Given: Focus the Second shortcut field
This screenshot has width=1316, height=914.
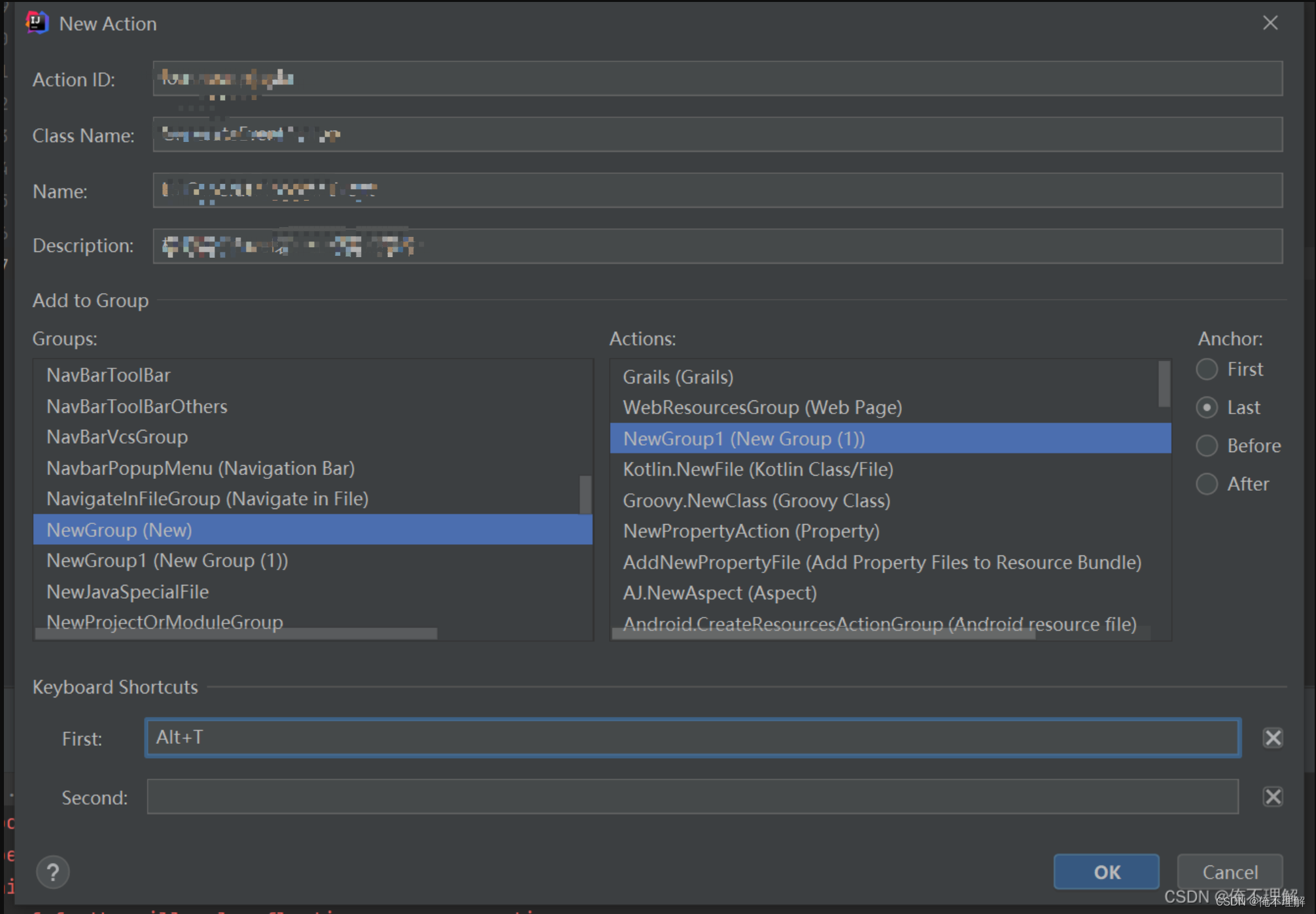Looking at the screenshot, I should pos(693,796).
